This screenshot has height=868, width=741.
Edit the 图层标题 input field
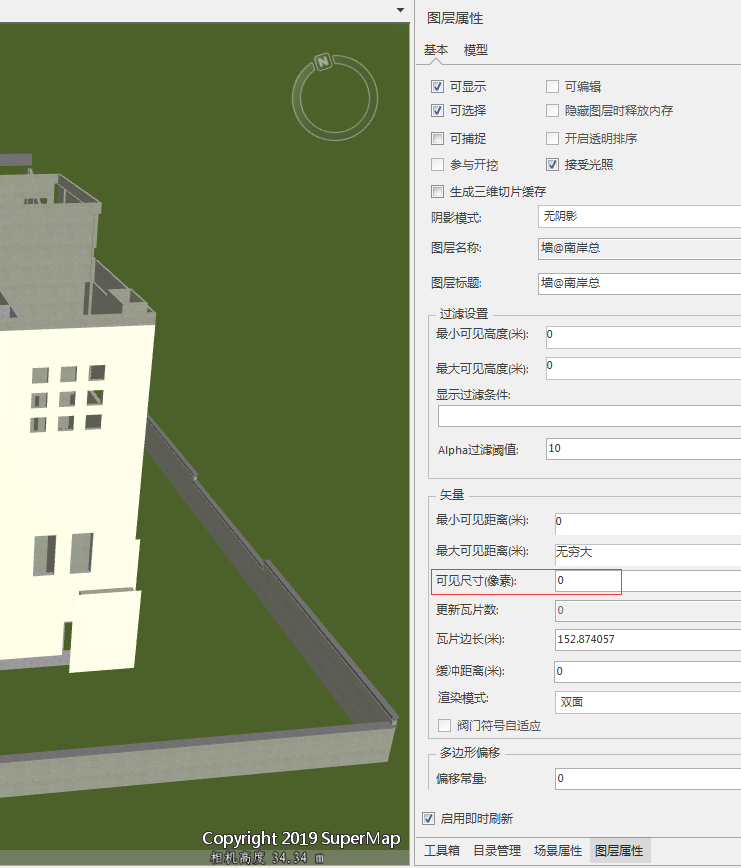(x=639, y=283)
